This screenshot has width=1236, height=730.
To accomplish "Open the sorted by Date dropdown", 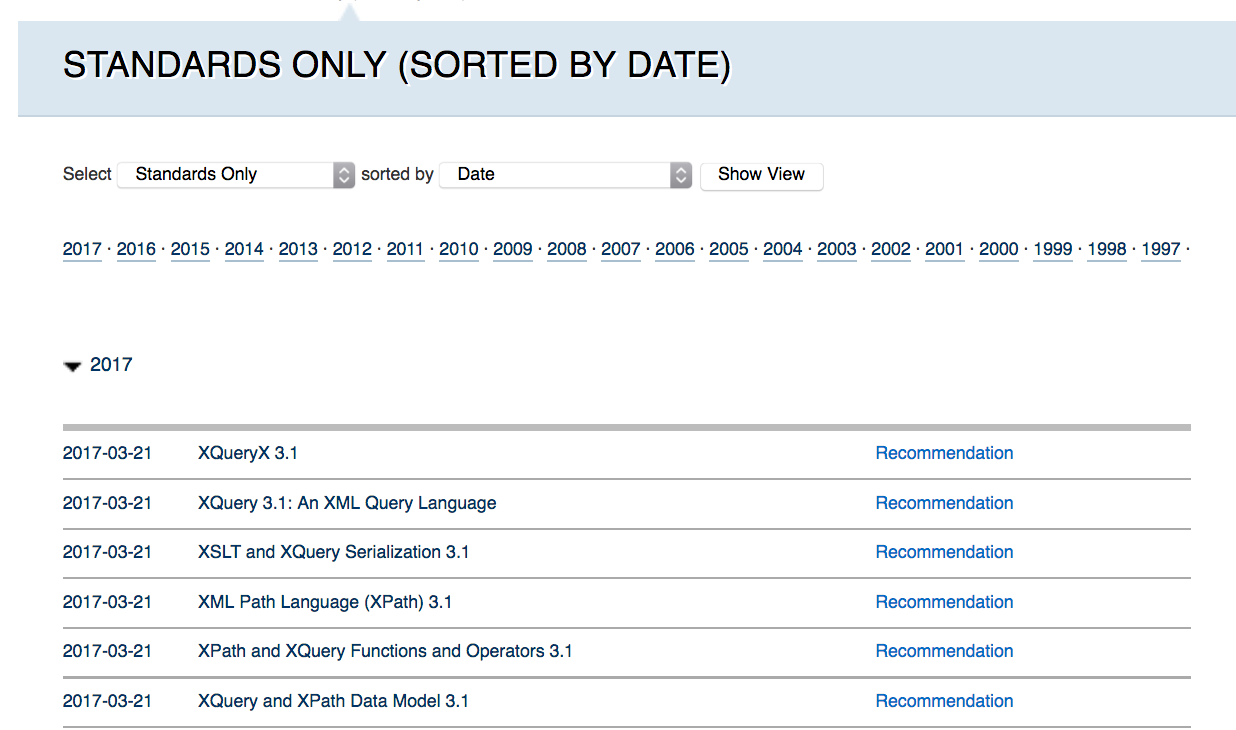I will coord(565,175).
